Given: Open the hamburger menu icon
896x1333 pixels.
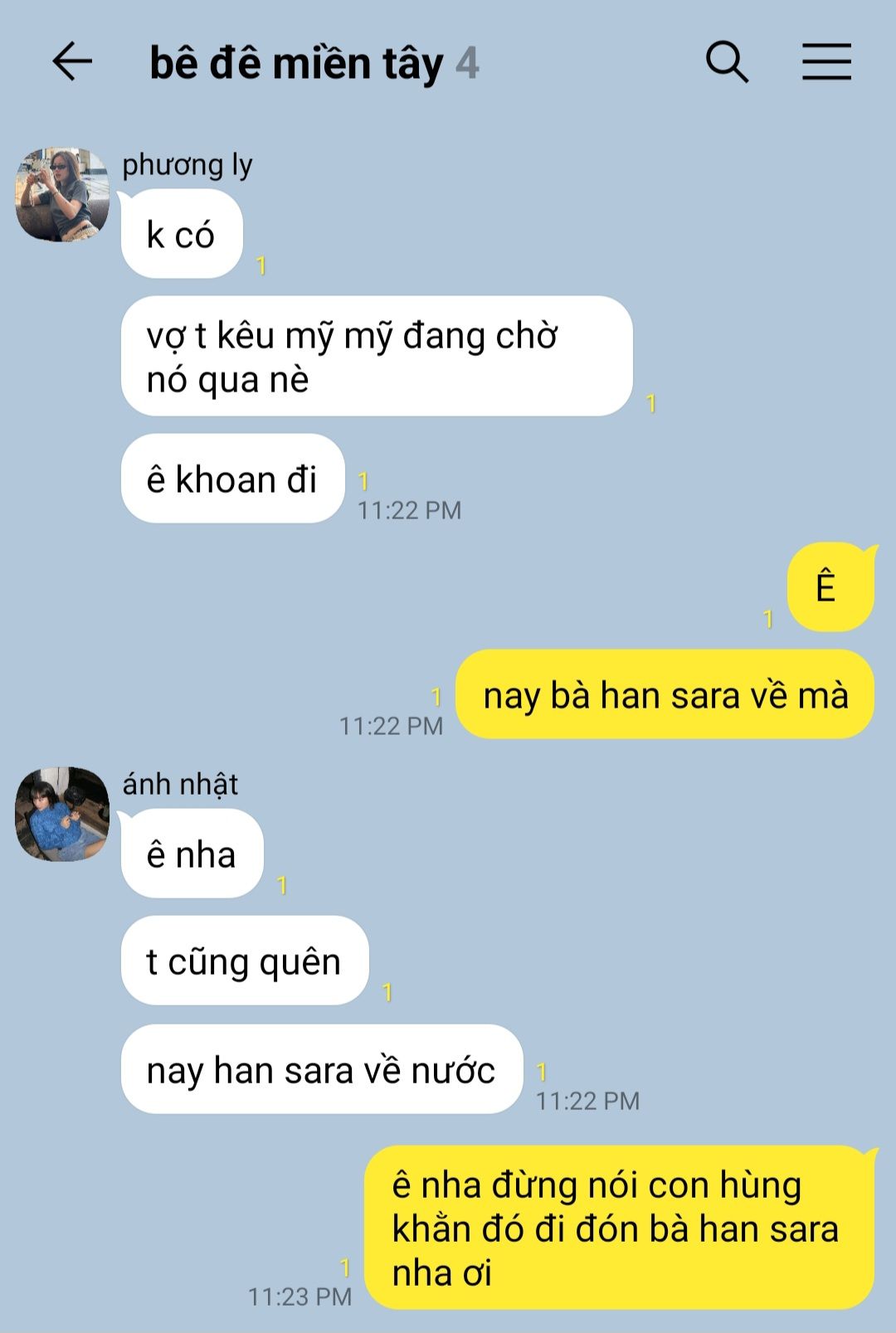Looking at the screenshot, I should coord(826,62).
